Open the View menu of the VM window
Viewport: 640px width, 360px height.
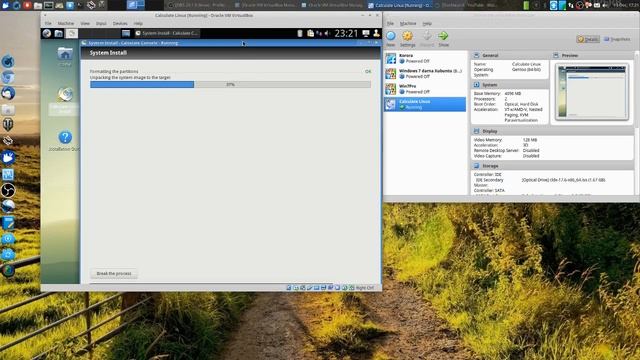point(85,24)
